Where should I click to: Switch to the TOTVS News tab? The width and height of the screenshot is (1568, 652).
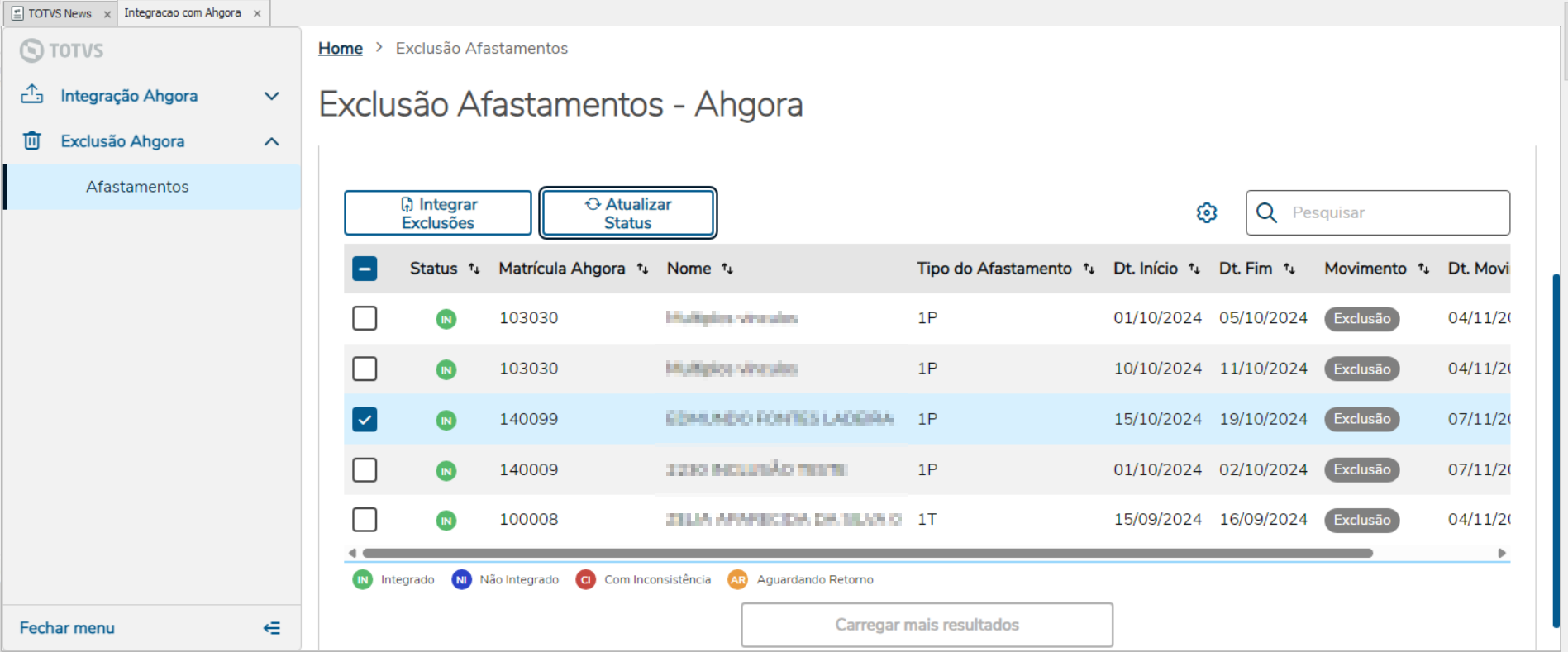pos(60,13)
